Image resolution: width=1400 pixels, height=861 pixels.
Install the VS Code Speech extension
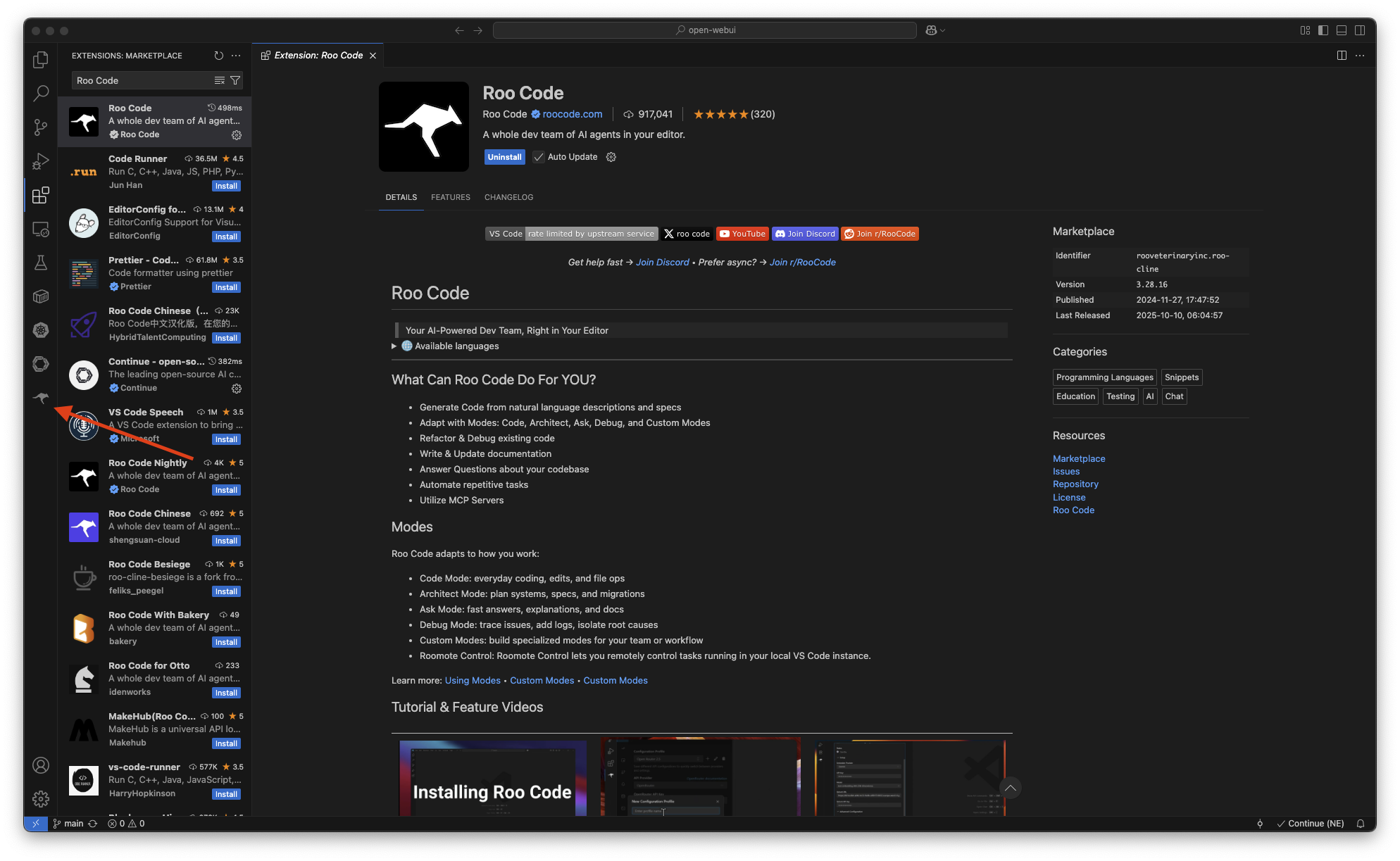pyautogui.click(x=226, y=439)
